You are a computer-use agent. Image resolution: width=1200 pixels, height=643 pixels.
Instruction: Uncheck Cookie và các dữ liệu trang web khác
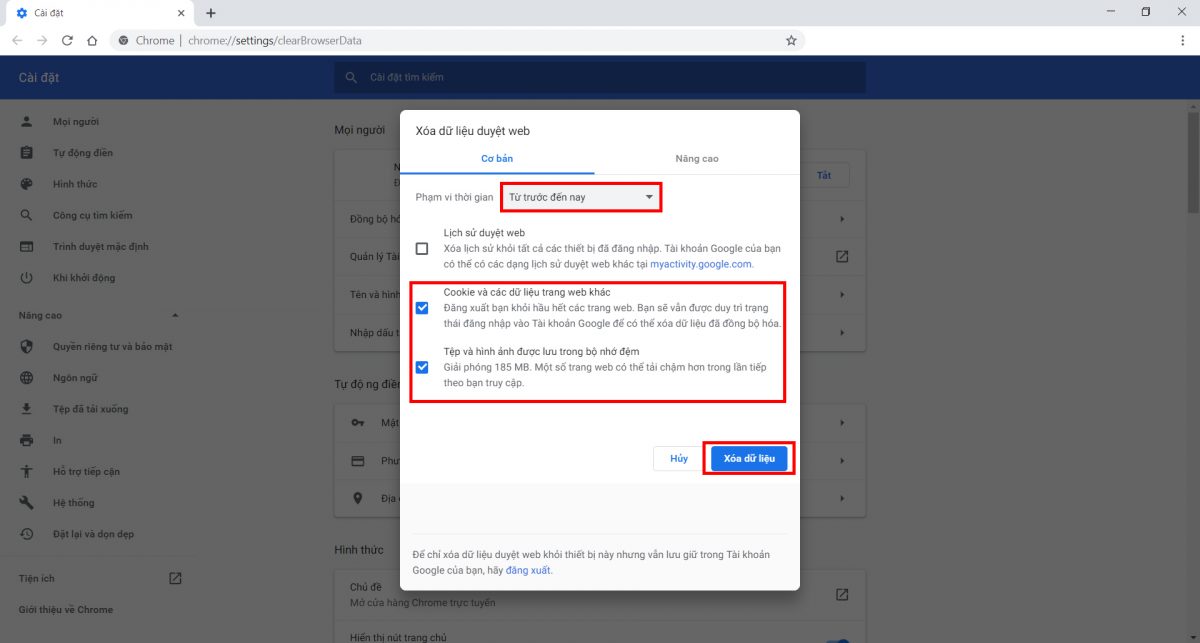coord(422,308)
